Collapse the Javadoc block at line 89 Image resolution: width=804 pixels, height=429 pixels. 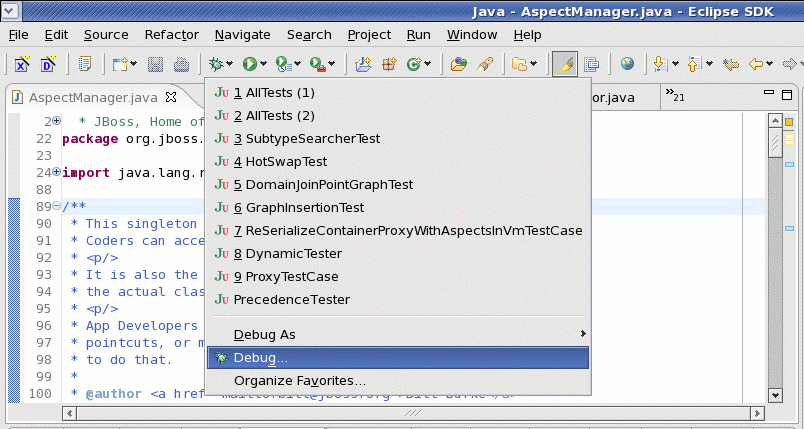point(56,206)
